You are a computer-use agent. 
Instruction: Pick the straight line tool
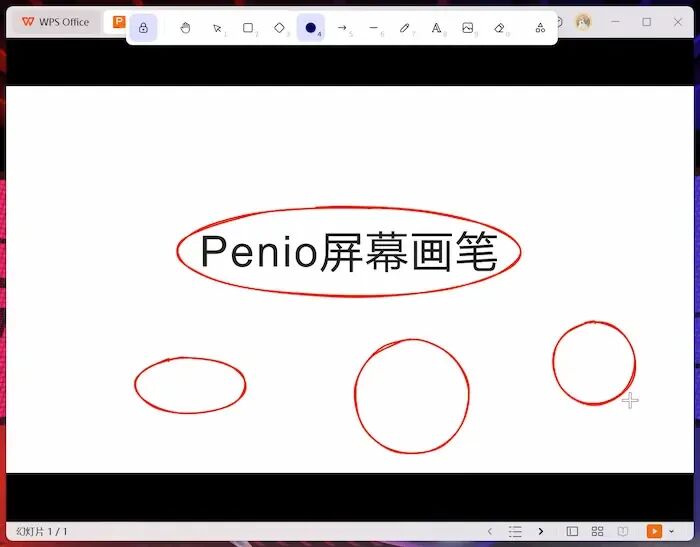tap(374, 28)
